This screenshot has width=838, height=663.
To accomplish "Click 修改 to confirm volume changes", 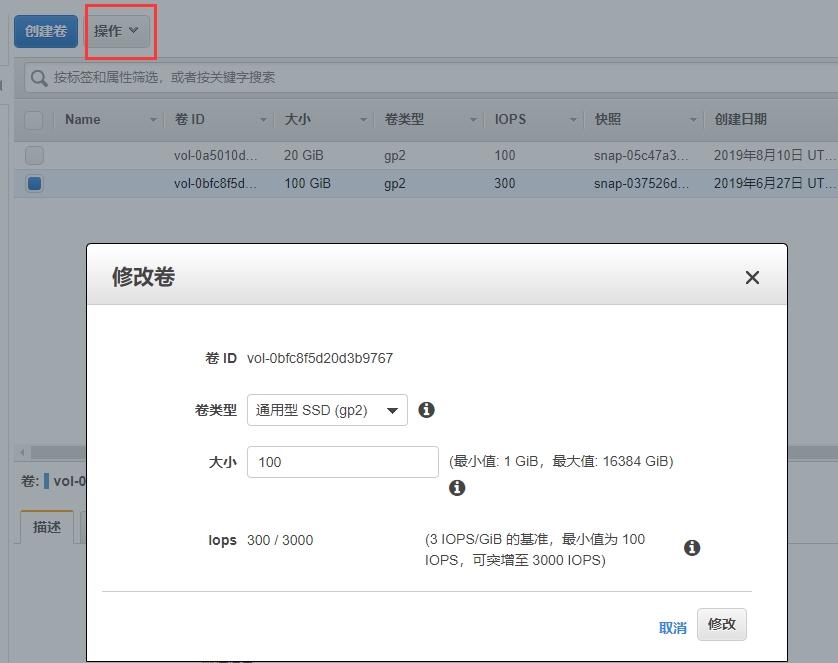I will 721,624.
